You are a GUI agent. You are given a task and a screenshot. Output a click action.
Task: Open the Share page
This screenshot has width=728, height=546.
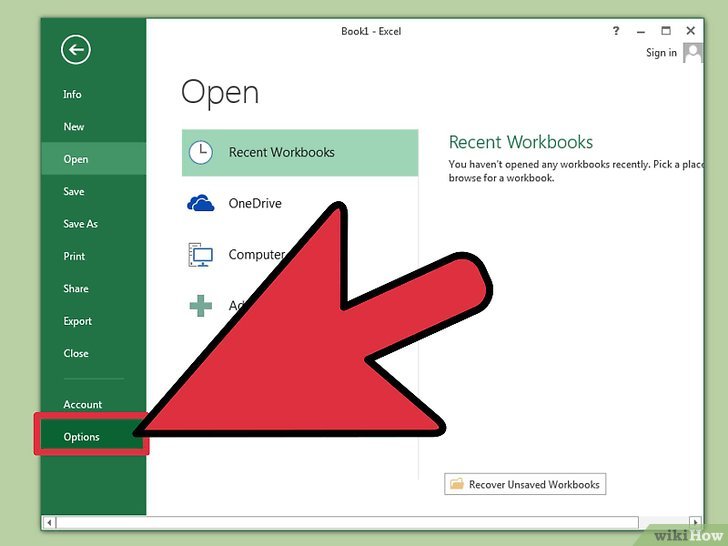coord(76,288)
